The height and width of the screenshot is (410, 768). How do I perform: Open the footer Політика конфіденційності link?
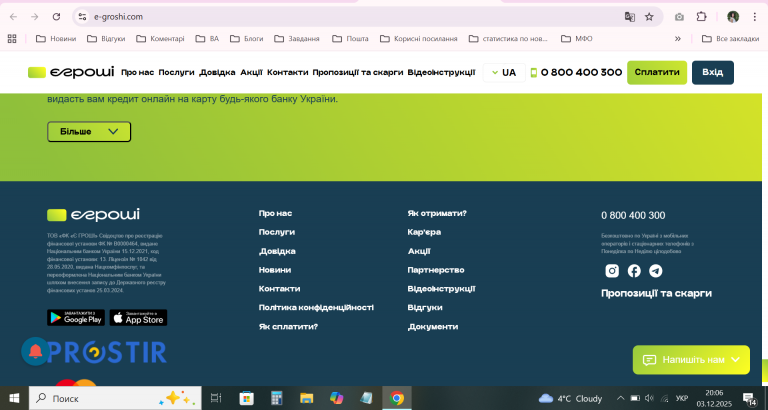[x=316, y=308]
